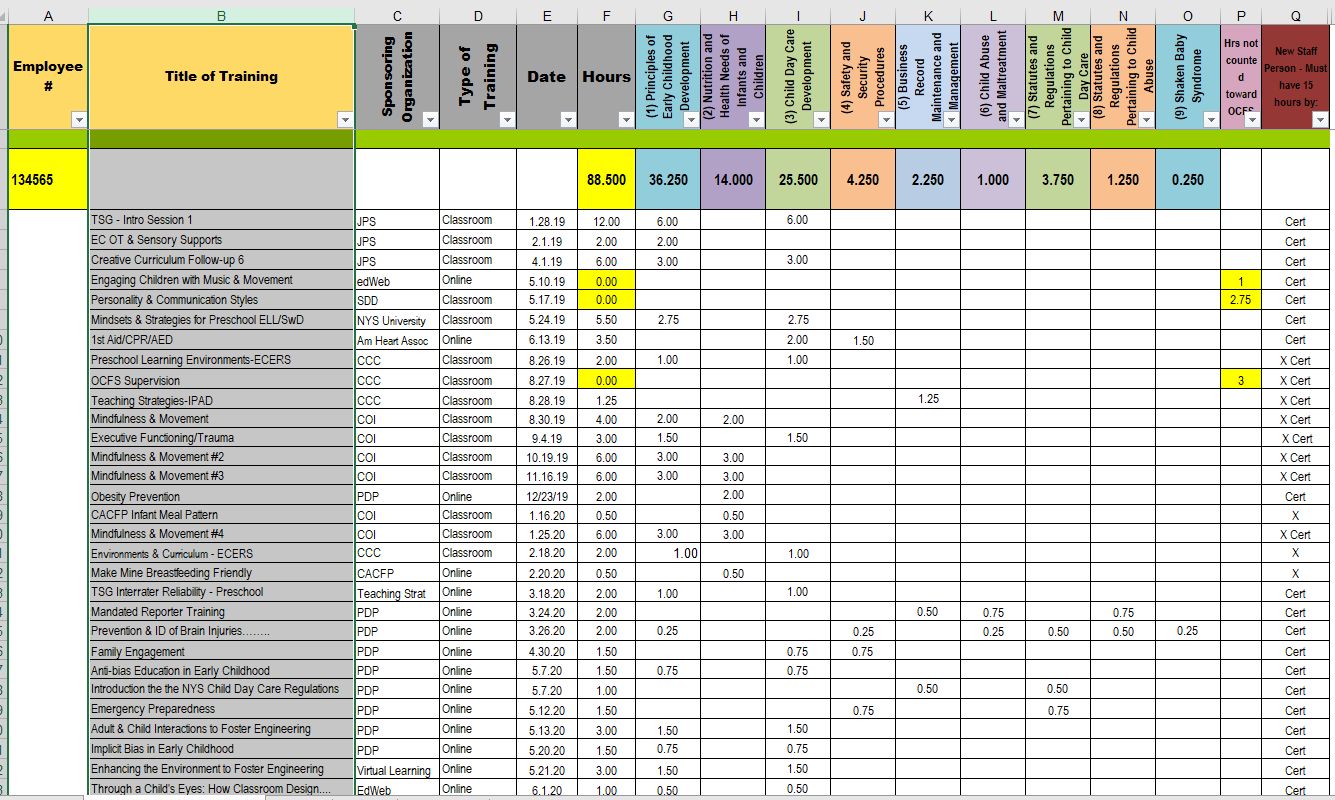Select column H header
Image resolution: width=1335 pixels, height=800 pixels.
pyautogui.click(x=733, y=15)
